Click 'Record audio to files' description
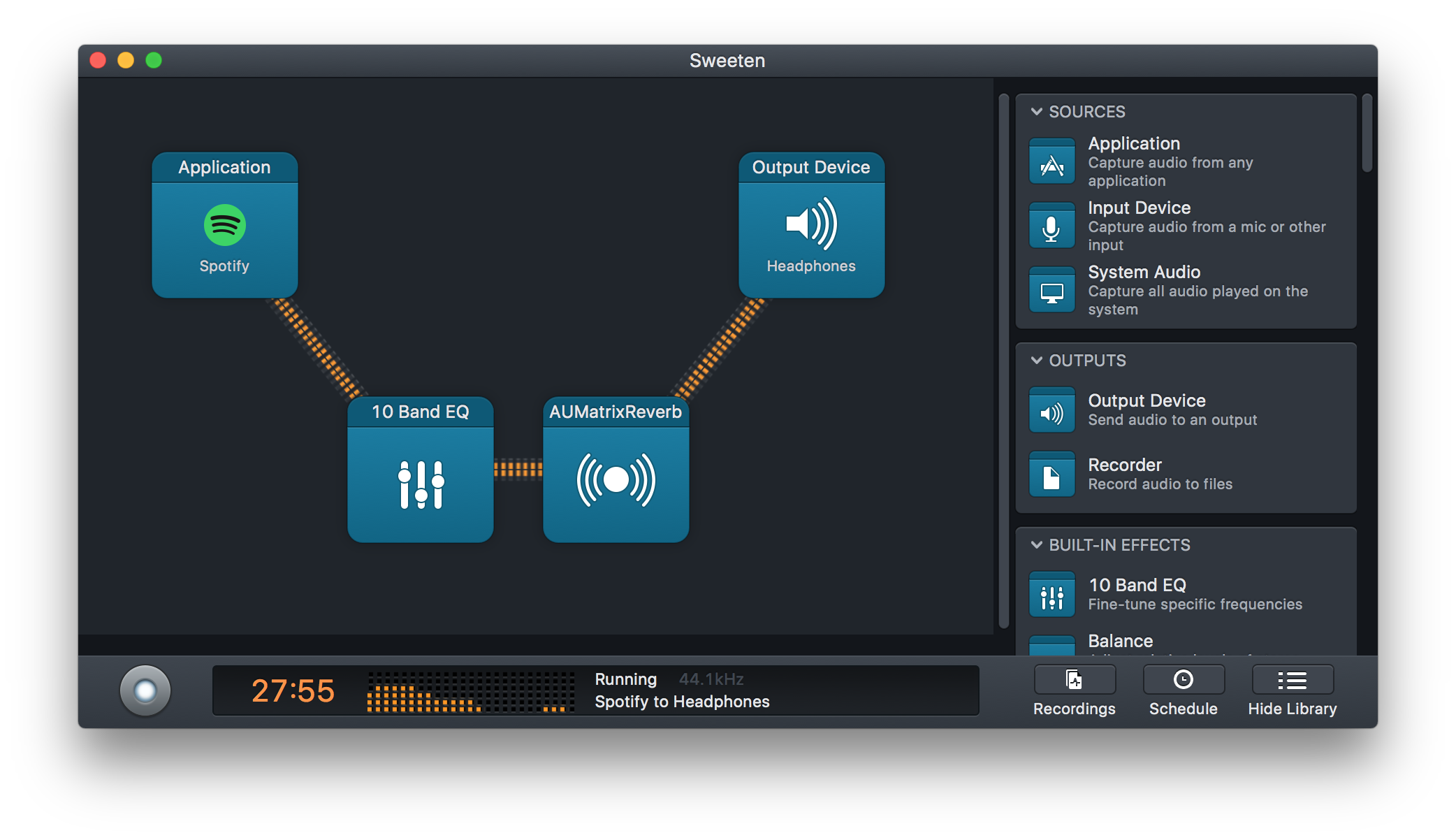Image resolution: width=1456 pixels, height=840 pixels. (1160, 484)
